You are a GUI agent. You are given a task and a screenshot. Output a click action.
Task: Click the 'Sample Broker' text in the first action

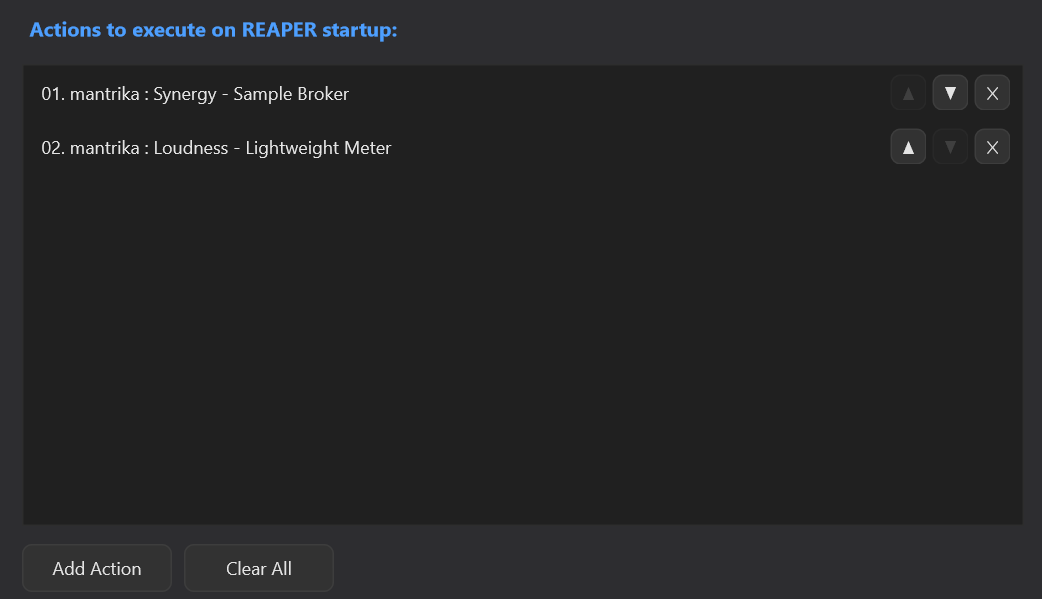[x=291, y=94]
